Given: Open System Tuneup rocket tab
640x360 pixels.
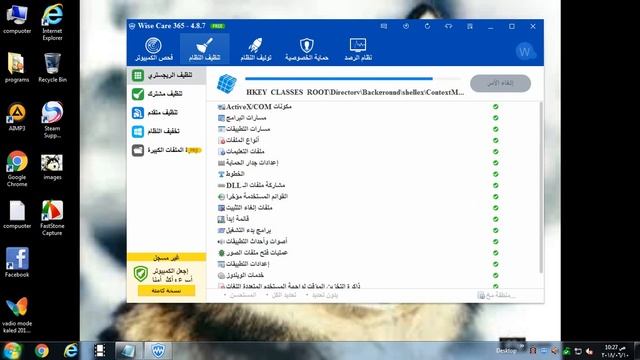Looking at the screenshot, I should (x=256, y=49).
